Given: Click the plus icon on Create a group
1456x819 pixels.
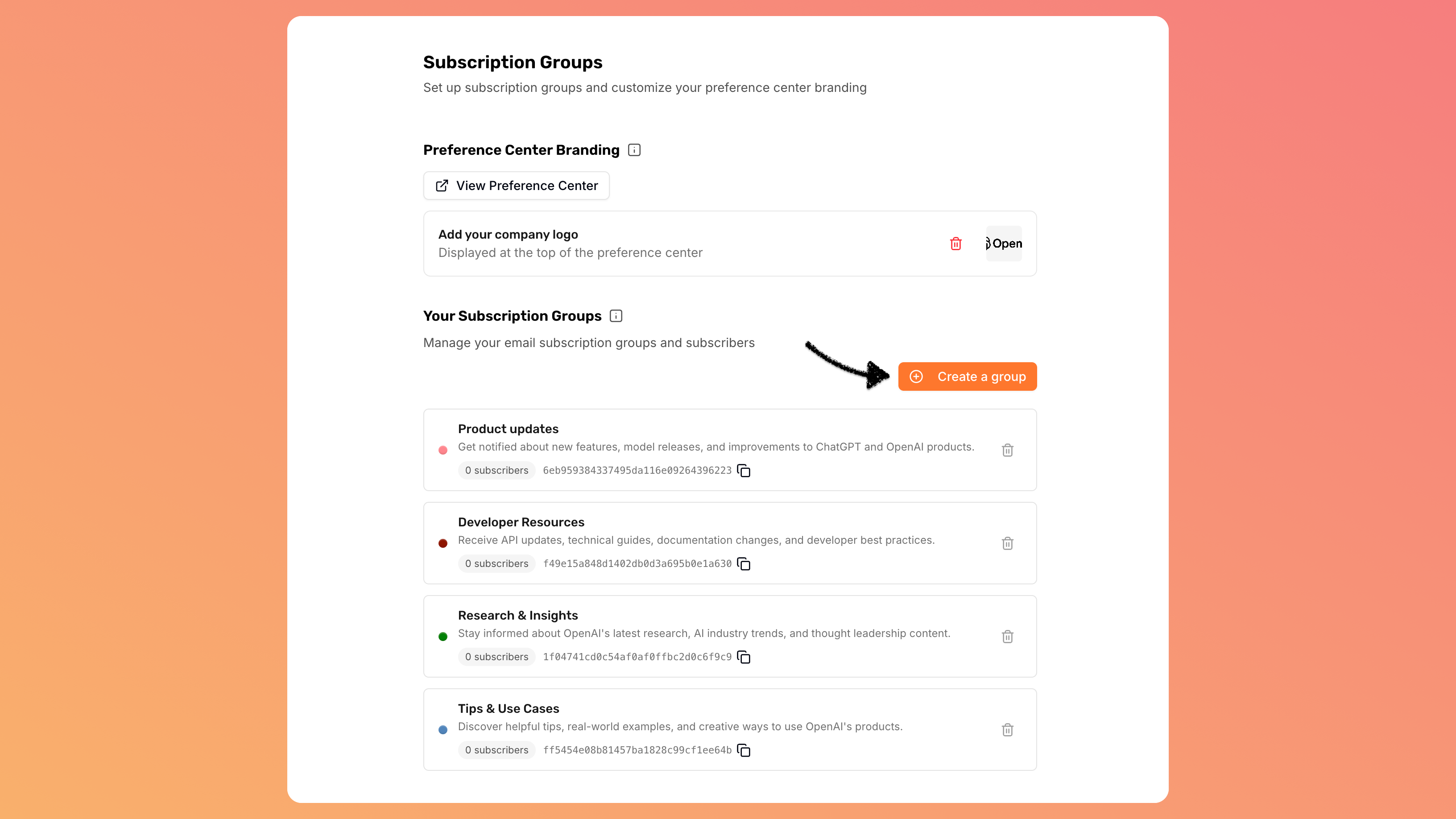Looking at the screenshot, I should point(916,376).
